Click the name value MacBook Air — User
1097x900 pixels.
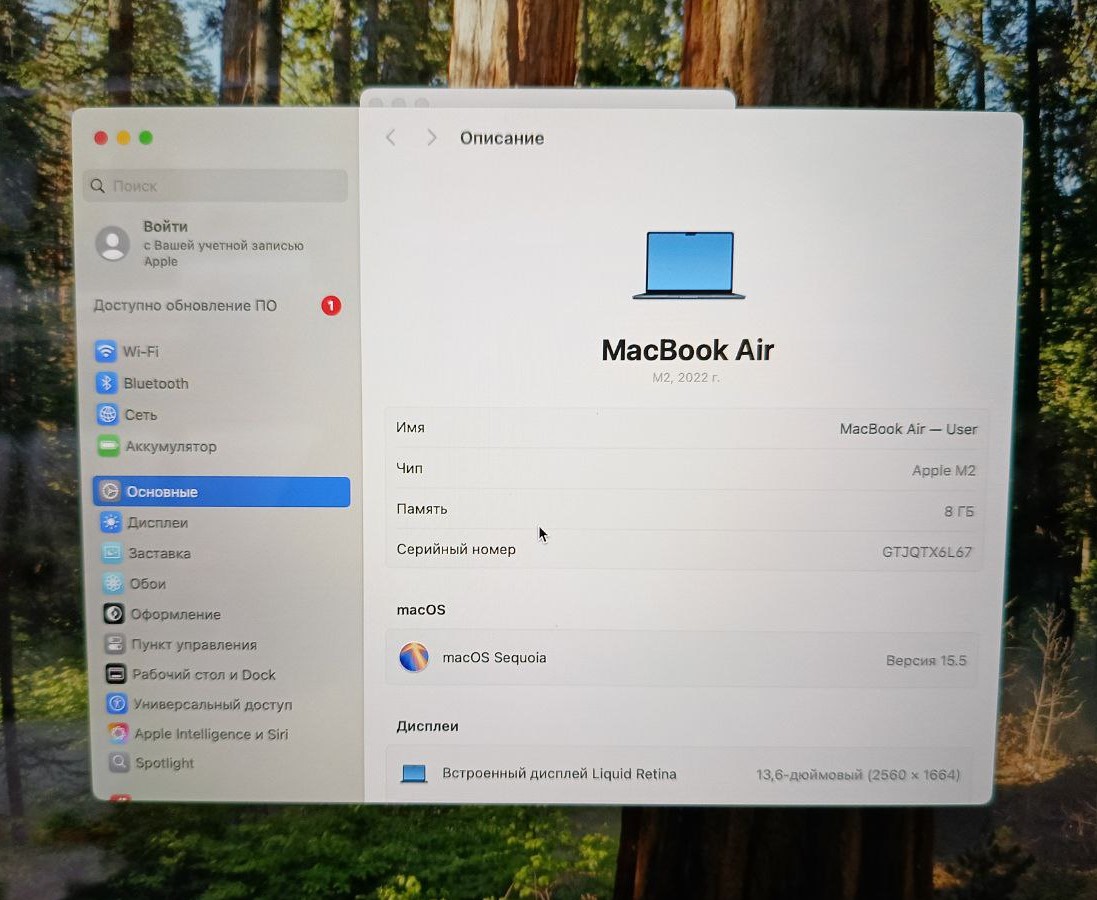tap(908, 429)
